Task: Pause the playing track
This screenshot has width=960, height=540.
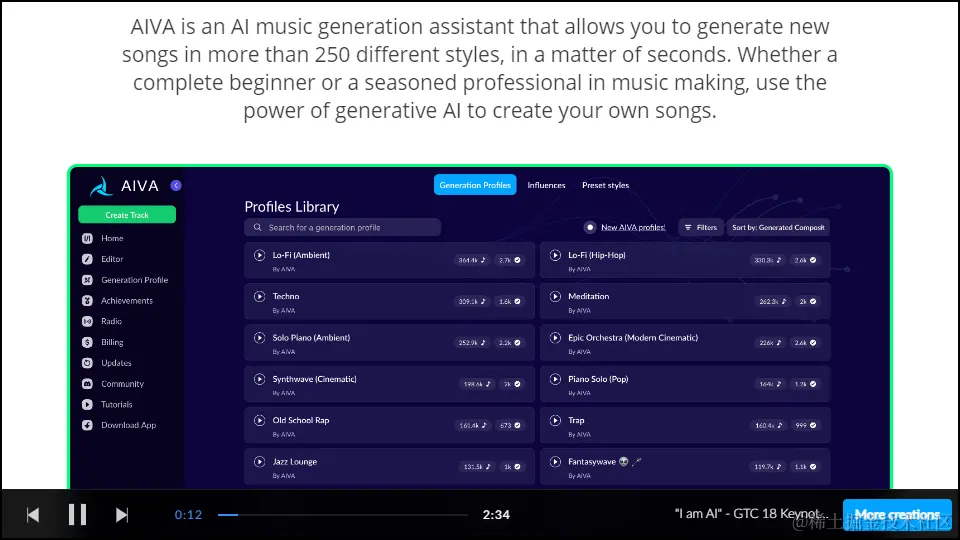Action: pyautogui.click(x=77, y=515)
